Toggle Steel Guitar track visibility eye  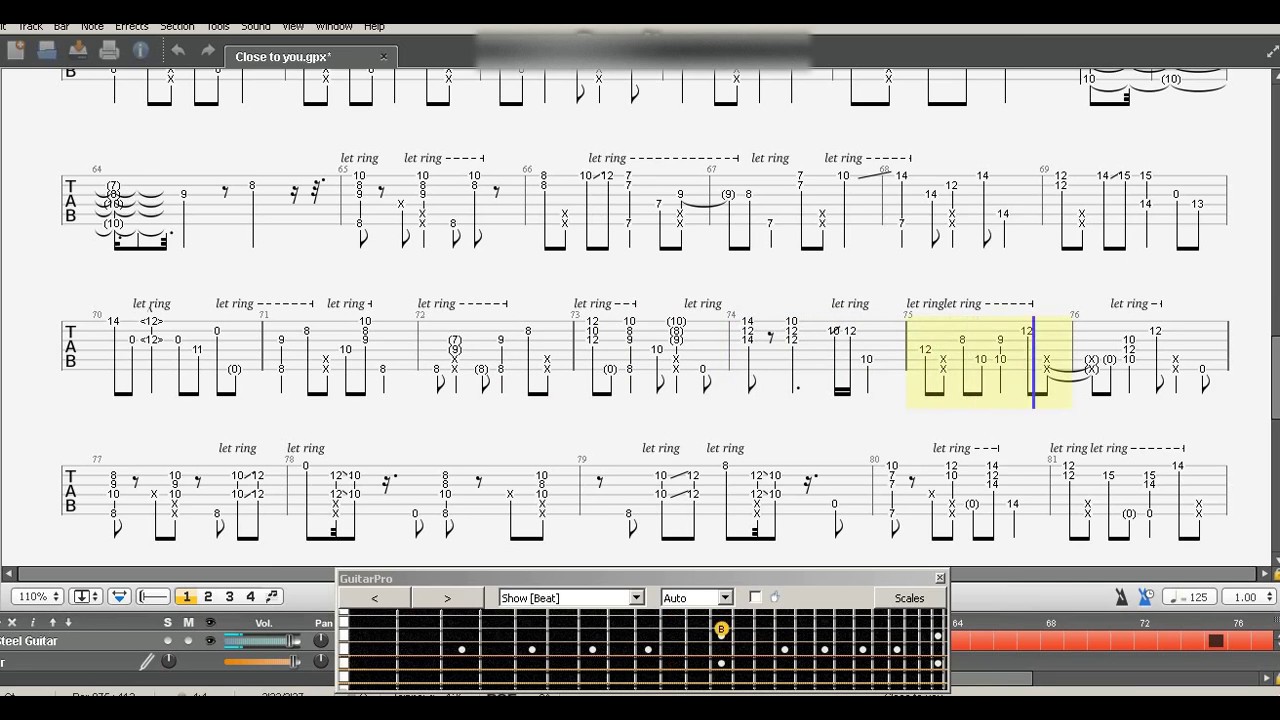pyautogui.click(x=210, y=641)
